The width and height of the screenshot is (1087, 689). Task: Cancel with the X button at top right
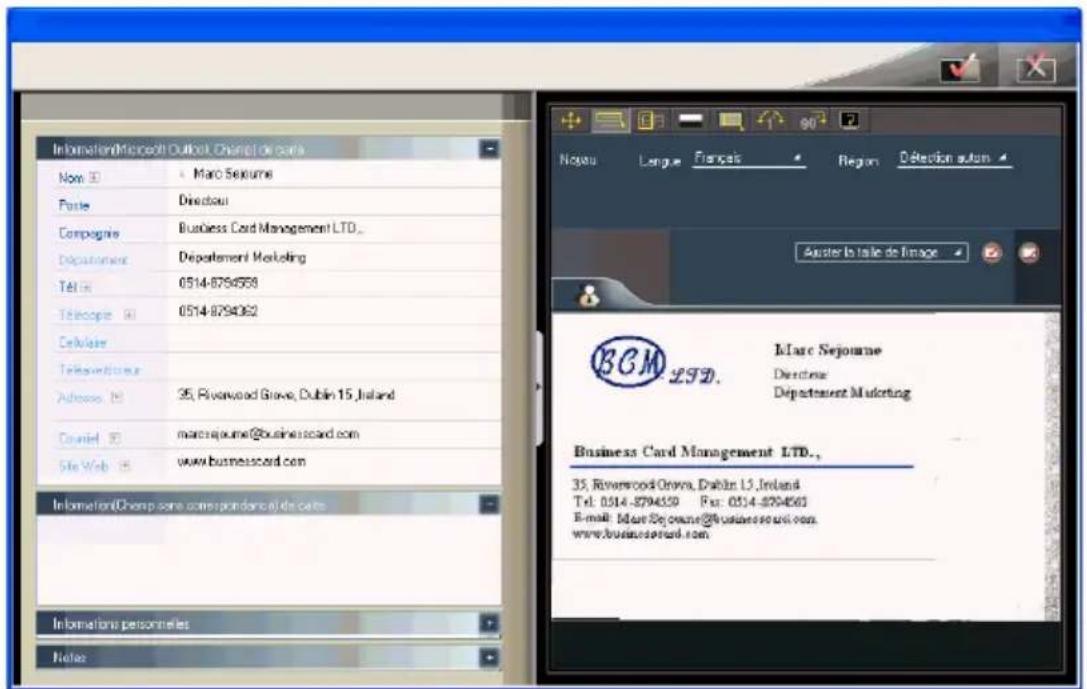[x=1036, y=68]
